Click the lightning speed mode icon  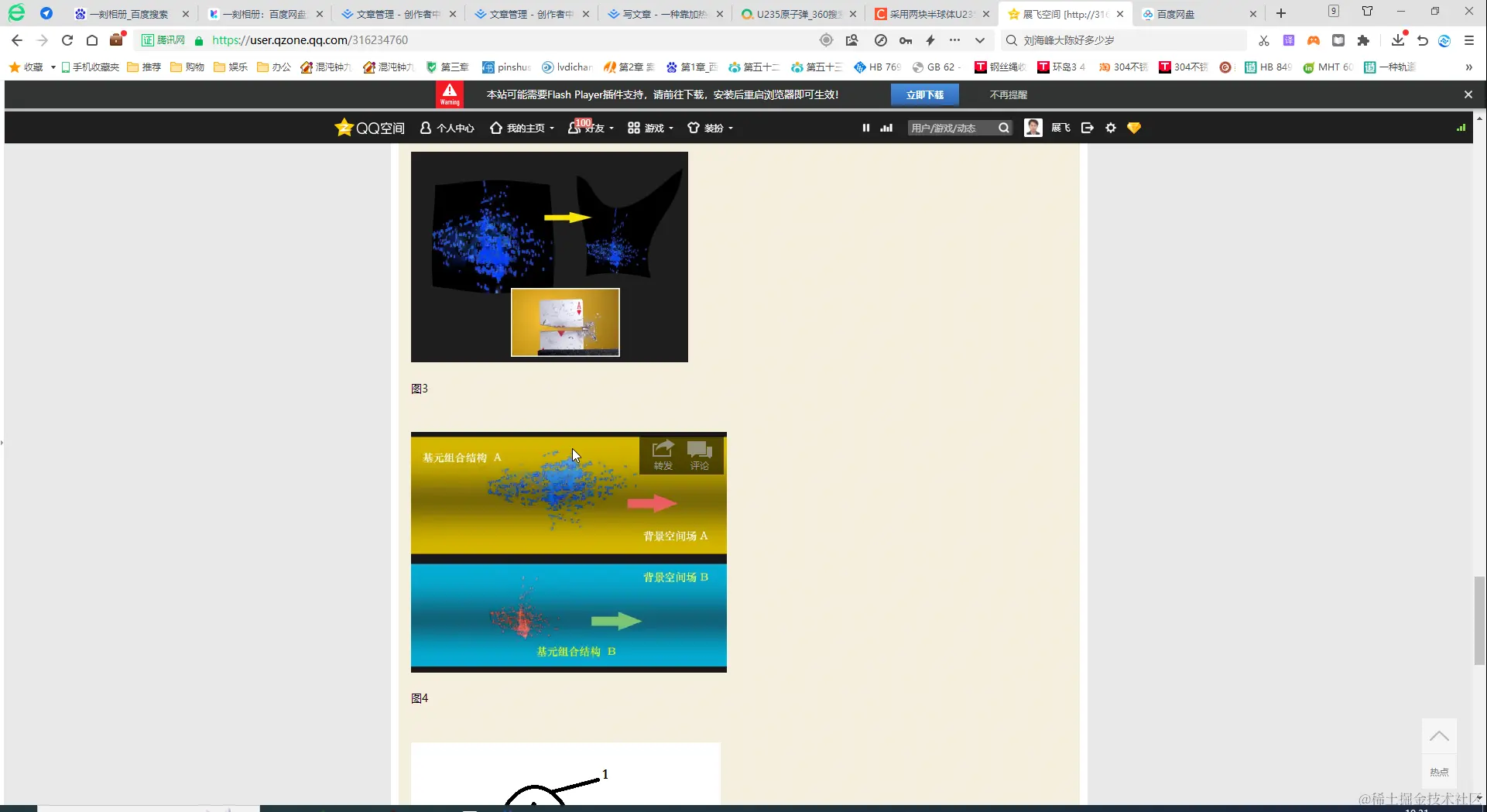pyautogui.click(x=930, y=40)
